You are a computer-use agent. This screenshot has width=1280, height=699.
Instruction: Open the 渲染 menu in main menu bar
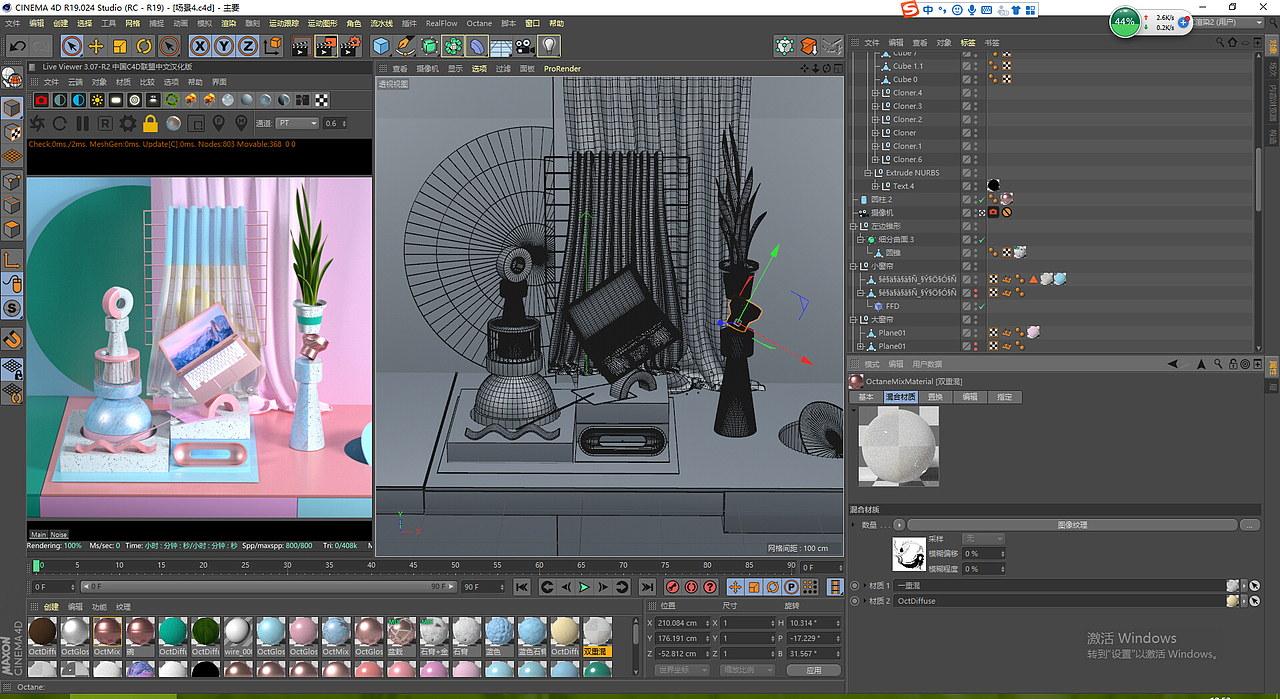click(228, 23)
